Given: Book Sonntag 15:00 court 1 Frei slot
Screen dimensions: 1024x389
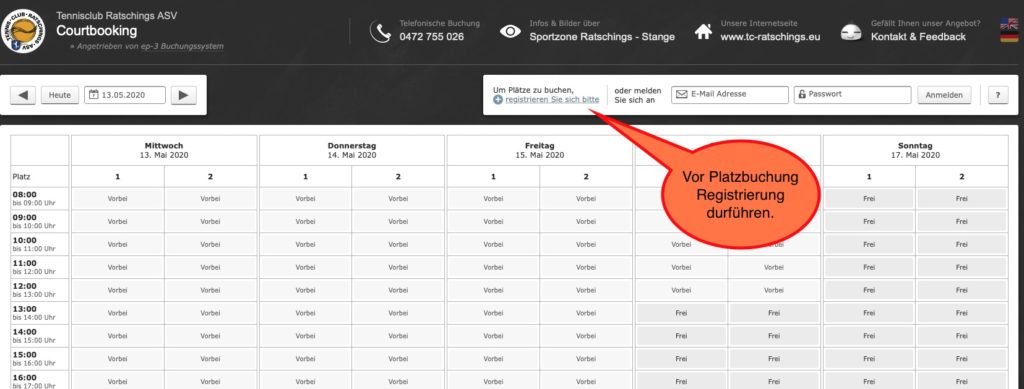Looking at the screenshot, I should point(869,358).
